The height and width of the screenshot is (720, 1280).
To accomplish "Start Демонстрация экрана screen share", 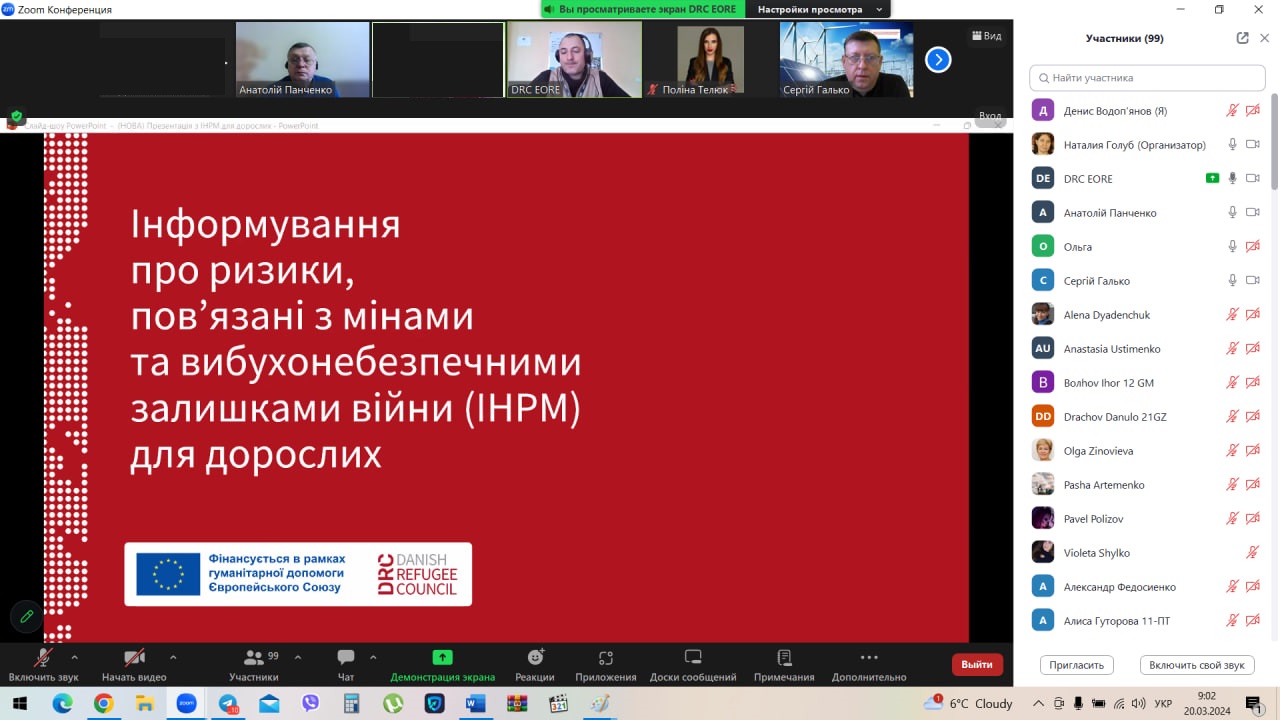I will (442, 665).
